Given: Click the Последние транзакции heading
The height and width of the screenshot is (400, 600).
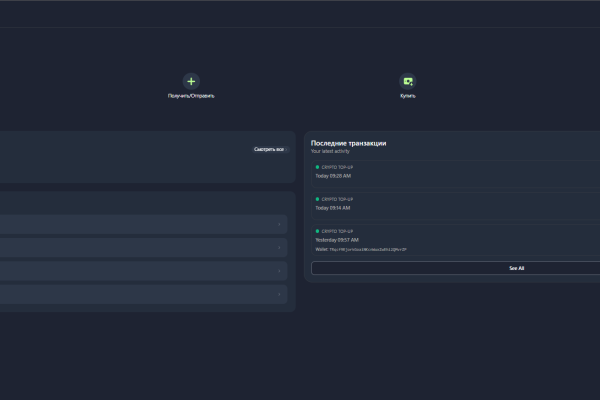Looking at the screenshot, I should [x=348, y=143].
